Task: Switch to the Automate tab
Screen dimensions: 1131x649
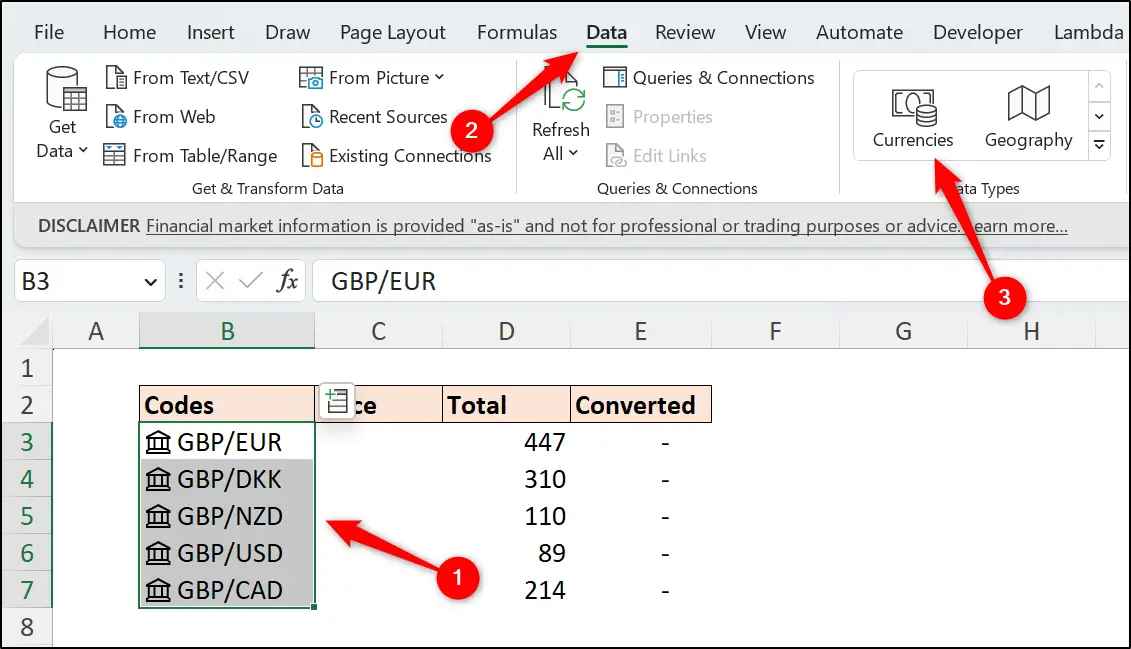Action: [859, 32]
